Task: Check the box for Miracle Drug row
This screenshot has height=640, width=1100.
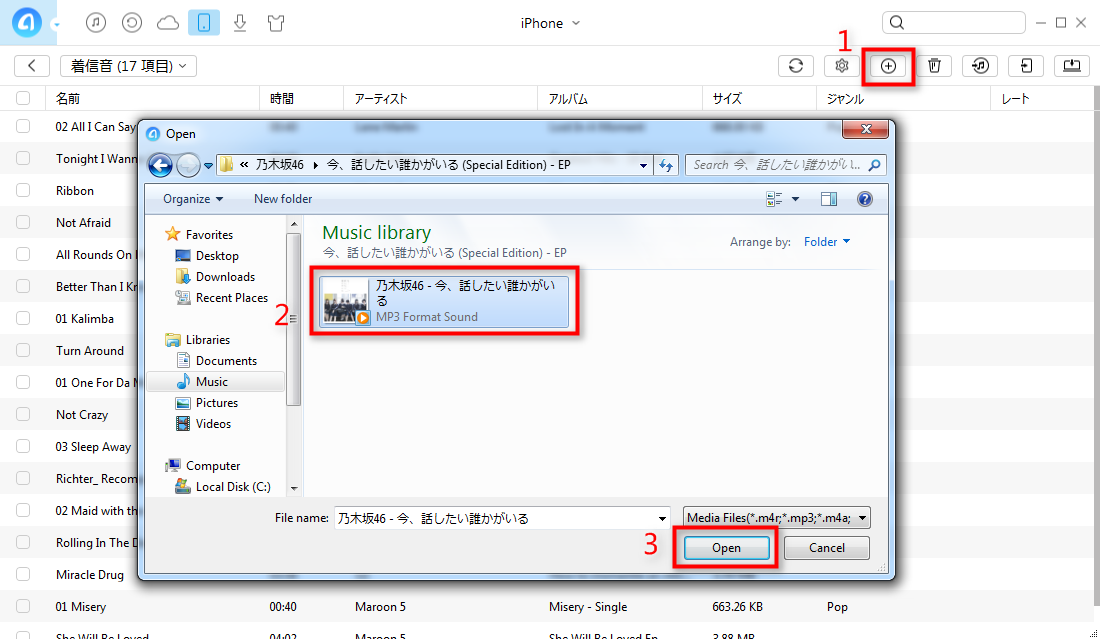Action: (23, 574)
